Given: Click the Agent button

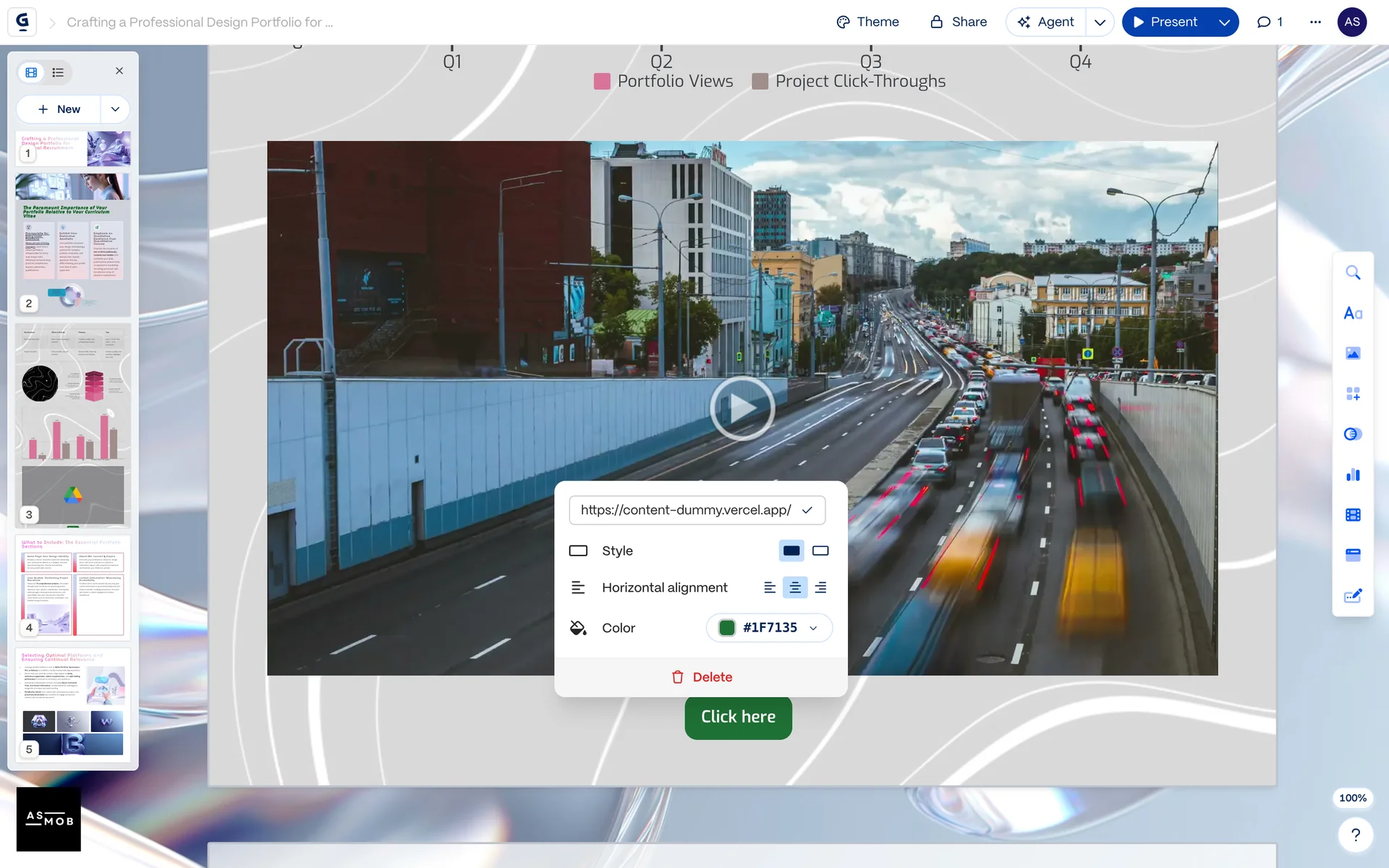Looking at the screenshot, I should coord(1046,22).
